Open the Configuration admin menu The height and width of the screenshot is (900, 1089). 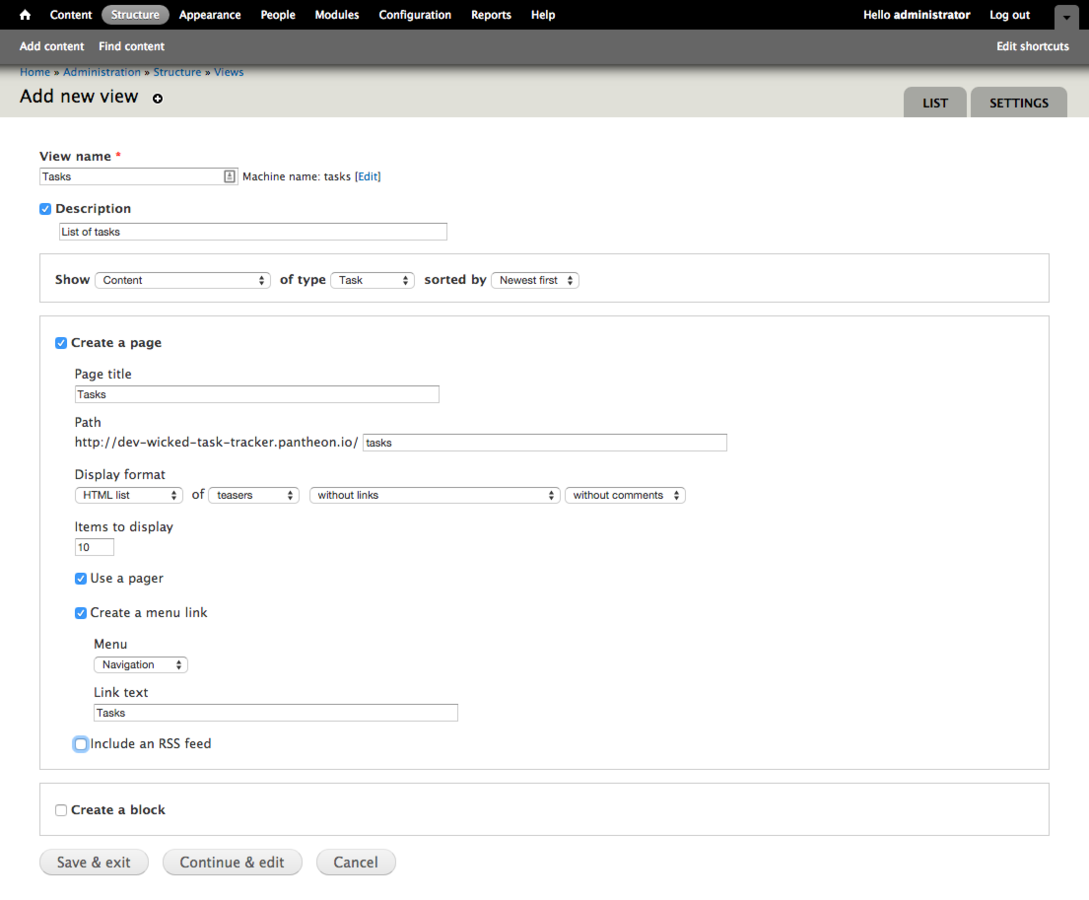(415, 15)
